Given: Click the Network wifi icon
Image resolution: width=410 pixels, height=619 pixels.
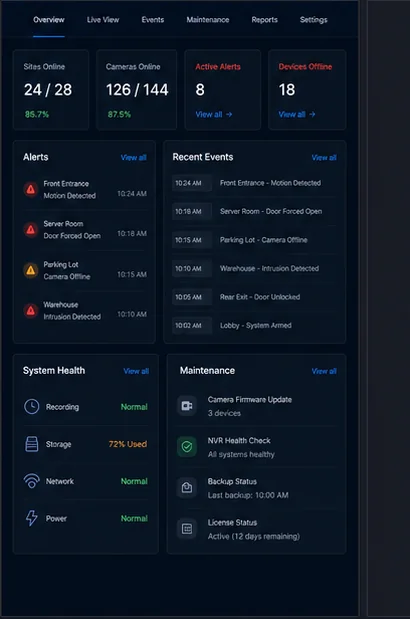Looking at the screenshot, I should tap(32, 481).
